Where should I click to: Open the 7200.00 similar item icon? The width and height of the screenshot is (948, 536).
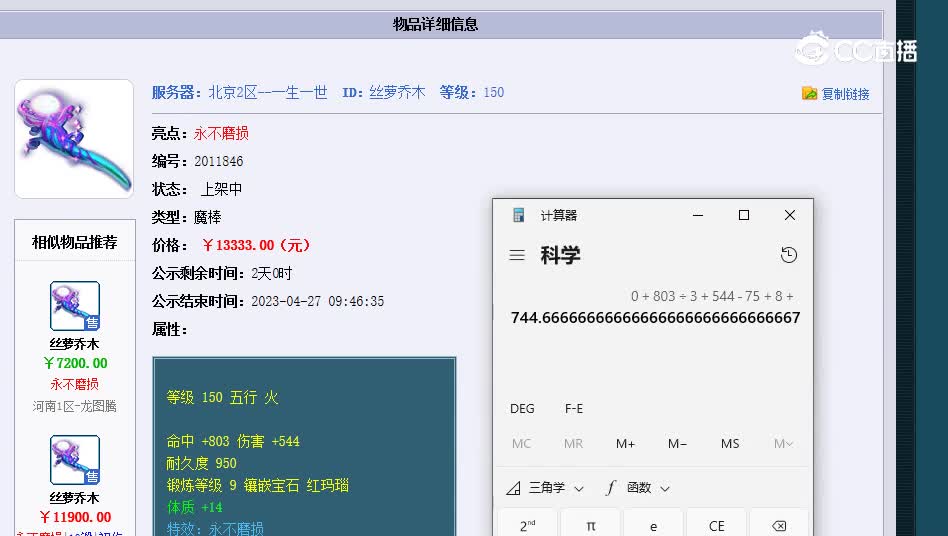click(75, 306)
